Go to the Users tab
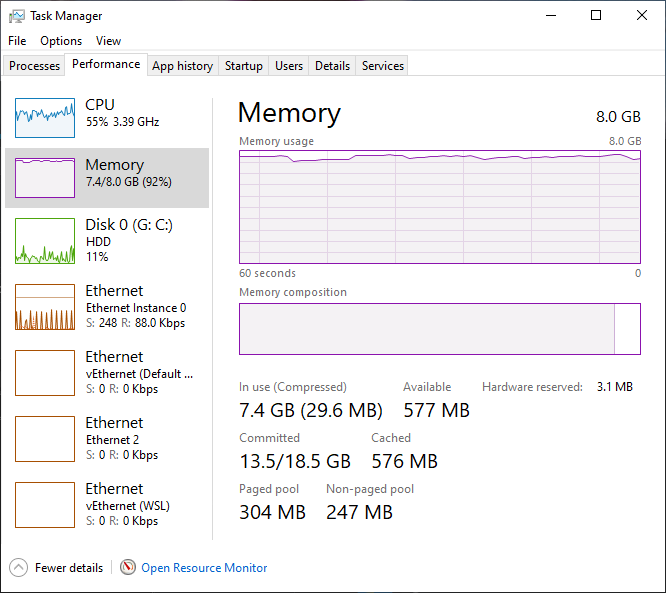Image resolution: width=666 pixels, height=593 pixels. pos(289,66)
